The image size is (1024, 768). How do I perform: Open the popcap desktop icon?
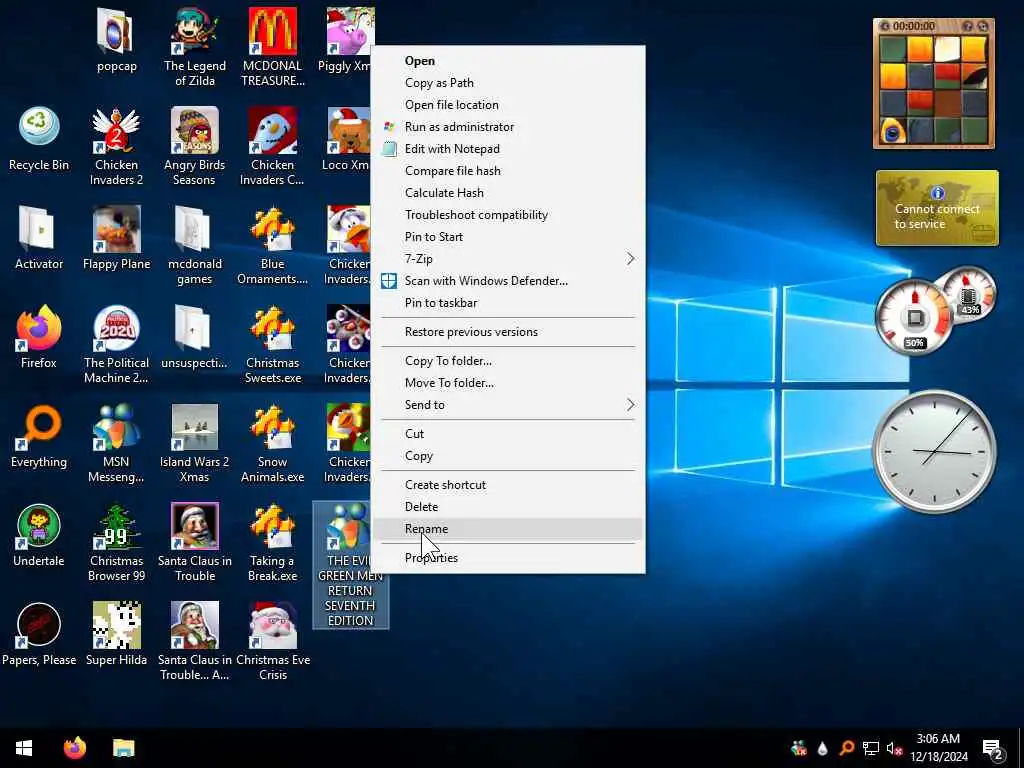[116, 40]
